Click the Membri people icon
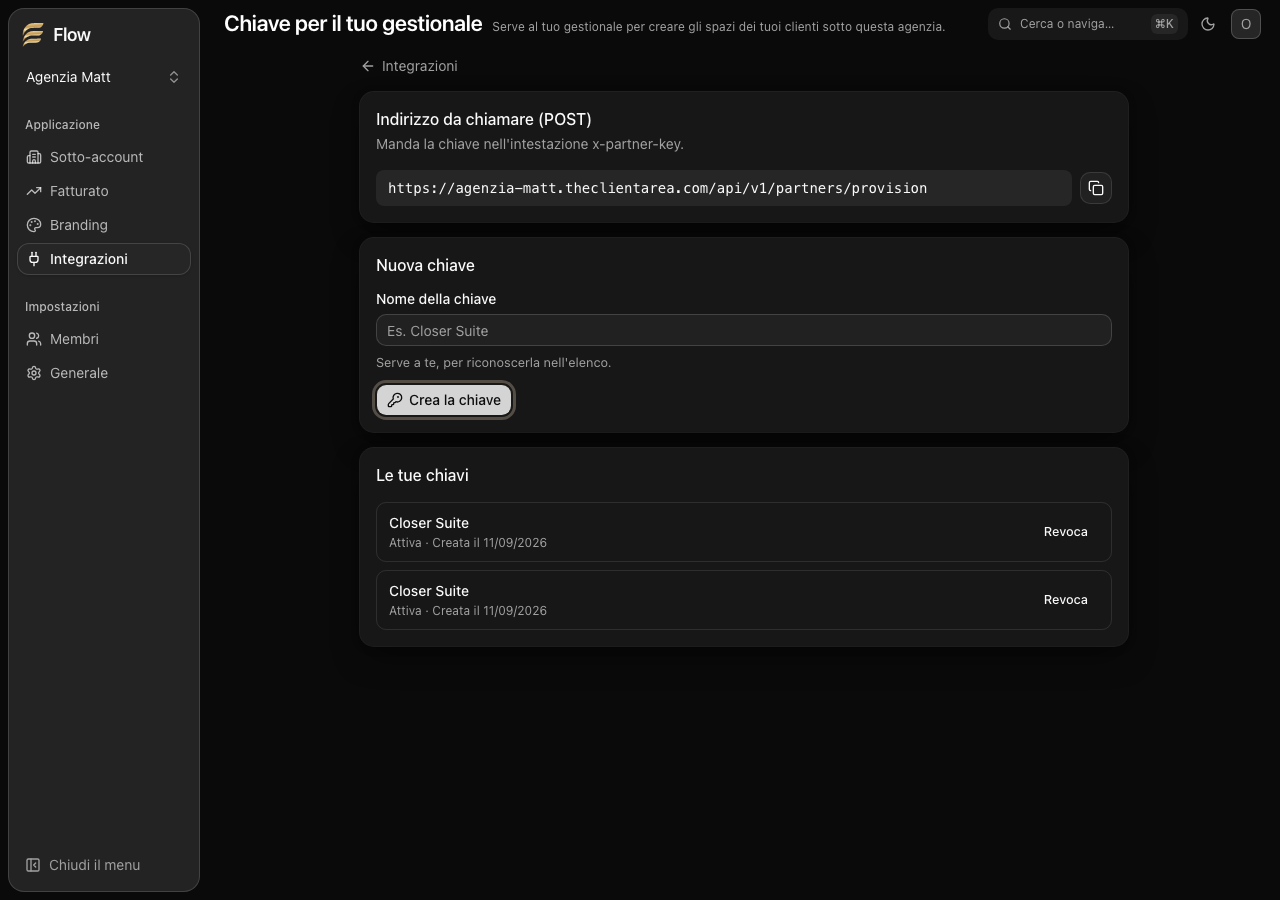Screen dimensions: 1280x900 pos(34,339)
